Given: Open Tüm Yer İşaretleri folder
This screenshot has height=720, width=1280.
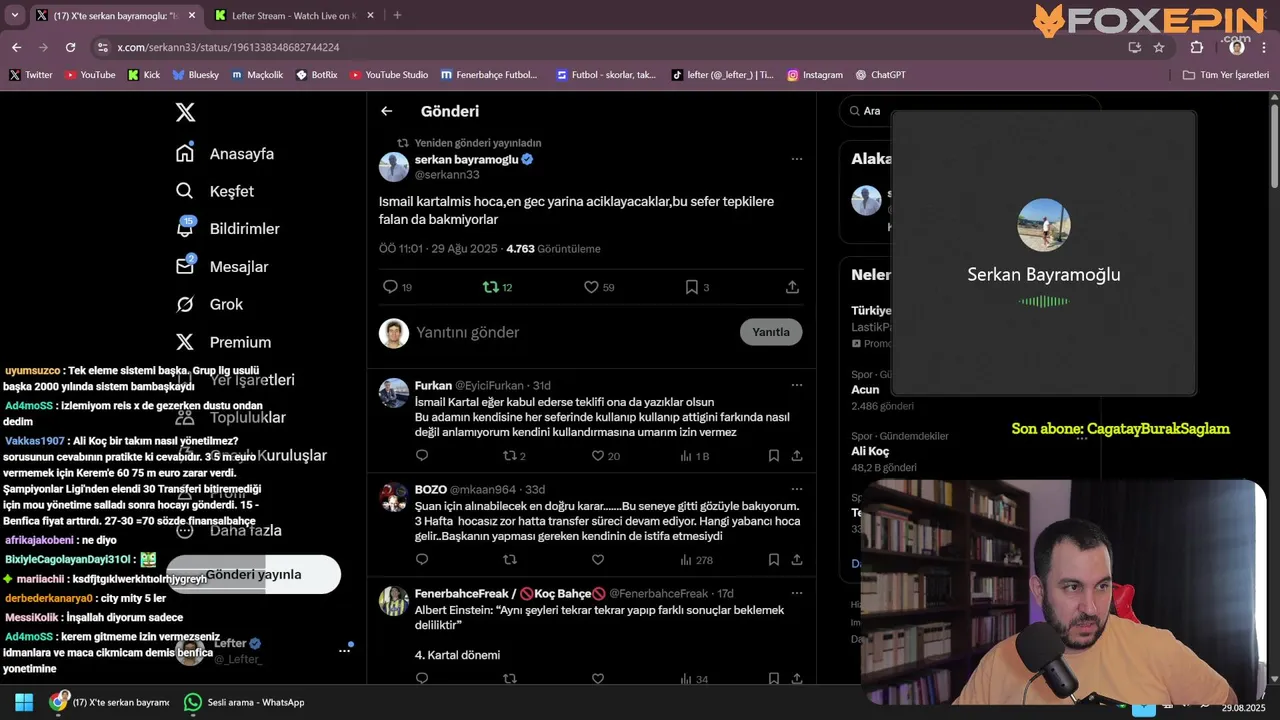Looking at the screenshot, I should [x=1226, y=75].
